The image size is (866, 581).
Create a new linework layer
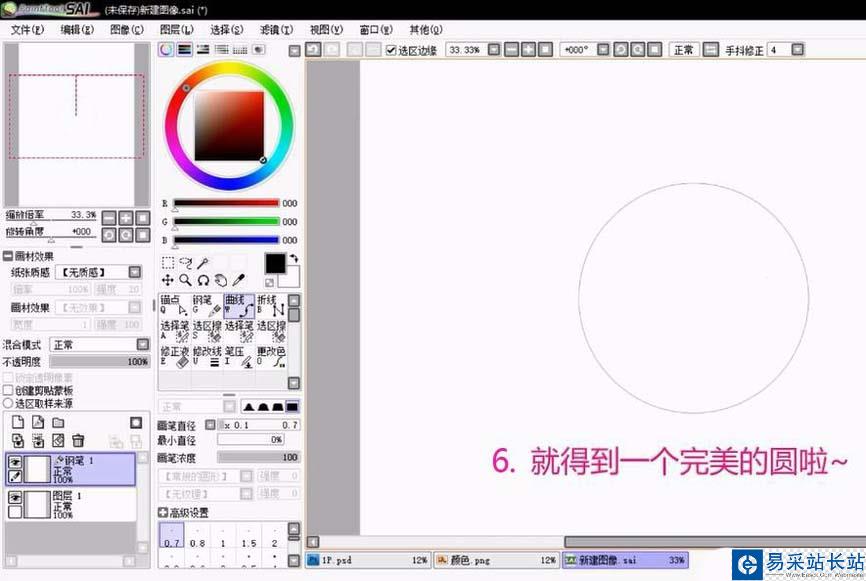point(38,422)
